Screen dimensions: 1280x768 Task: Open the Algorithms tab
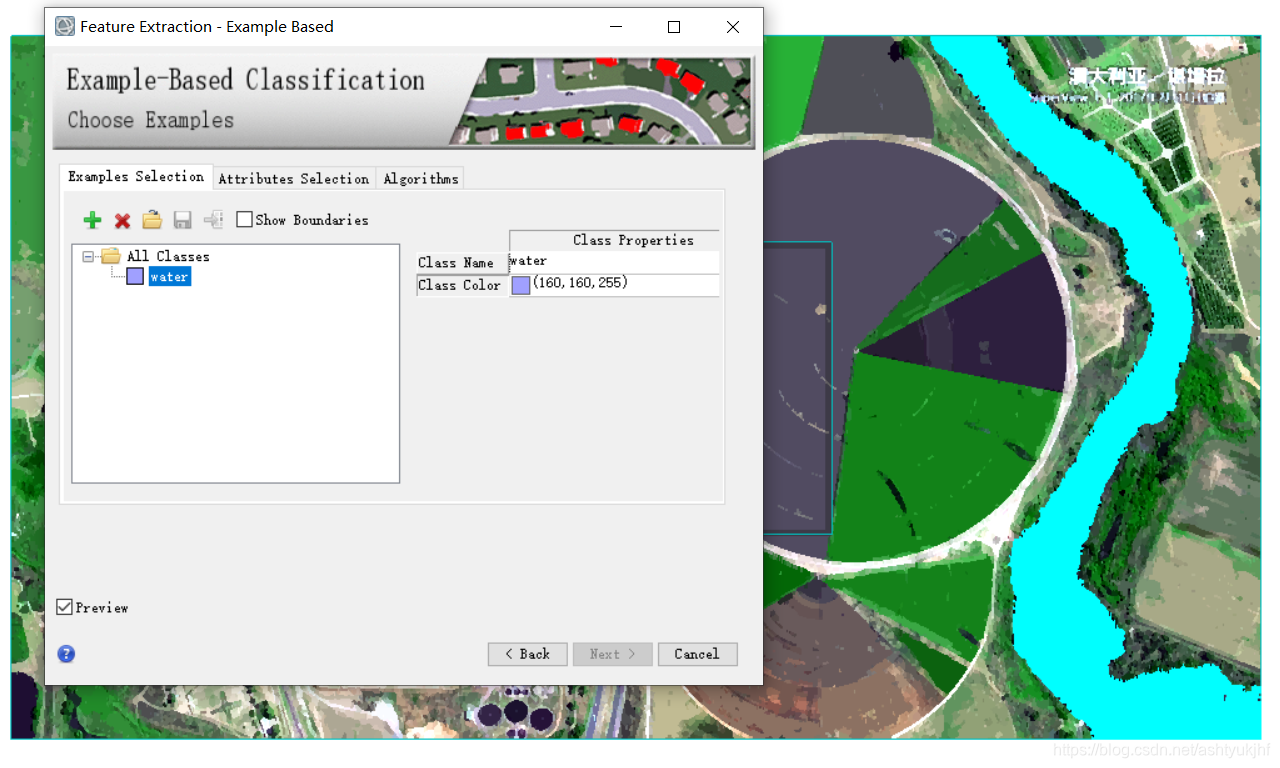point(421,179)
